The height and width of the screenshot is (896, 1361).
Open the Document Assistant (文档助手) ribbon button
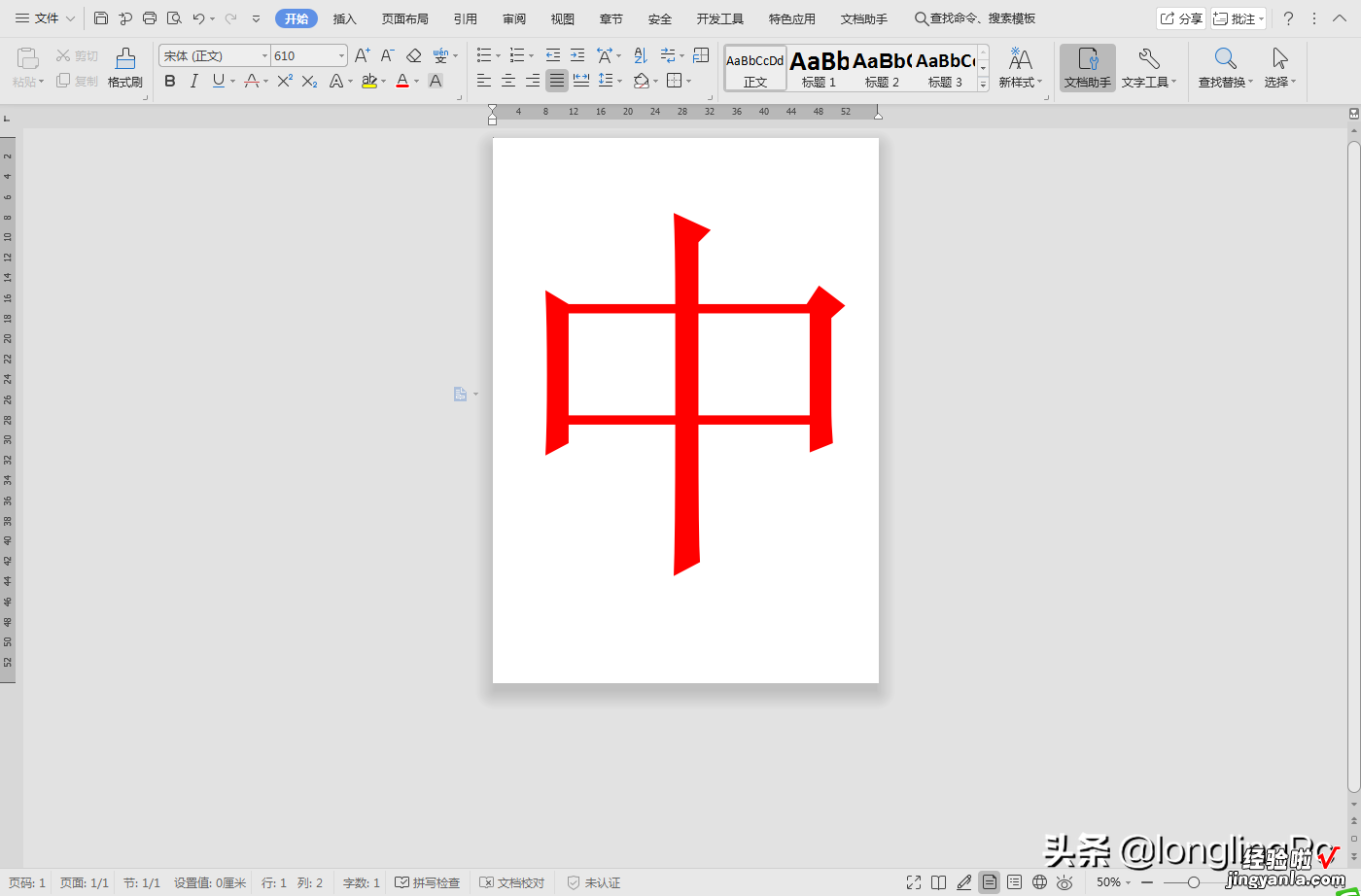[1088, 68]
